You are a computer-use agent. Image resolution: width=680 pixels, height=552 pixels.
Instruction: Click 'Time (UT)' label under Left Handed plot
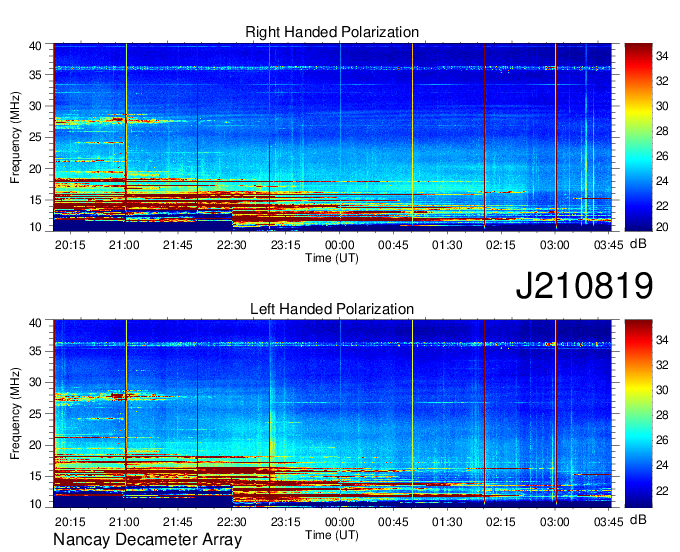click(332, 535)
